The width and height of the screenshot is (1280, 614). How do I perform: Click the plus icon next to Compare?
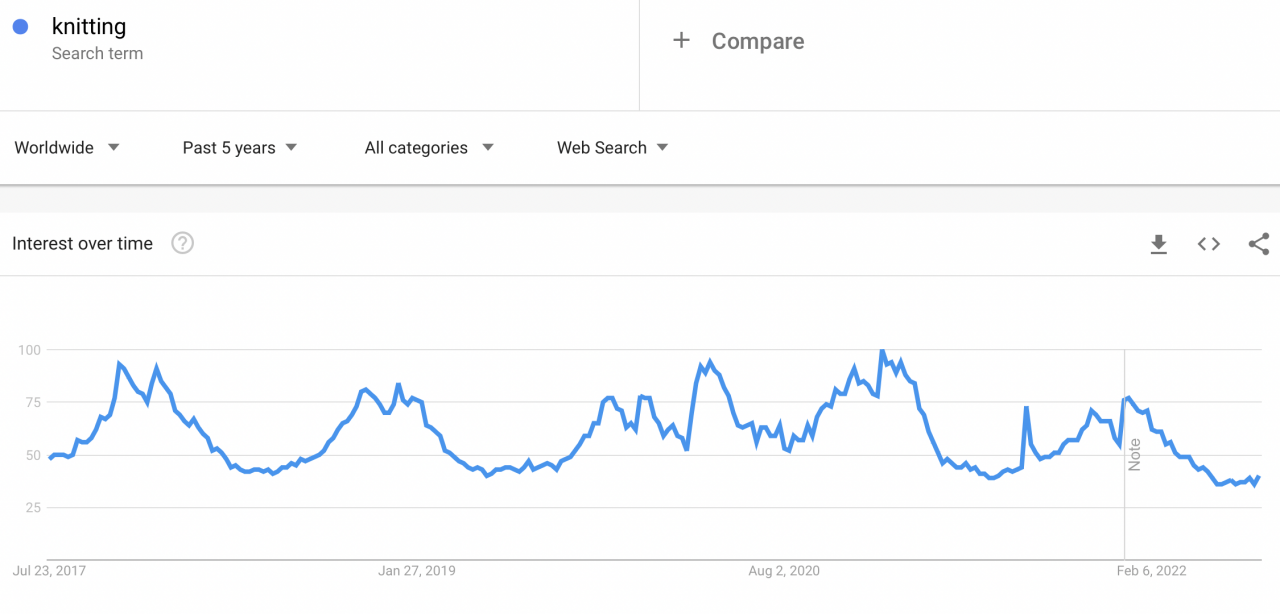coord(681,40)
